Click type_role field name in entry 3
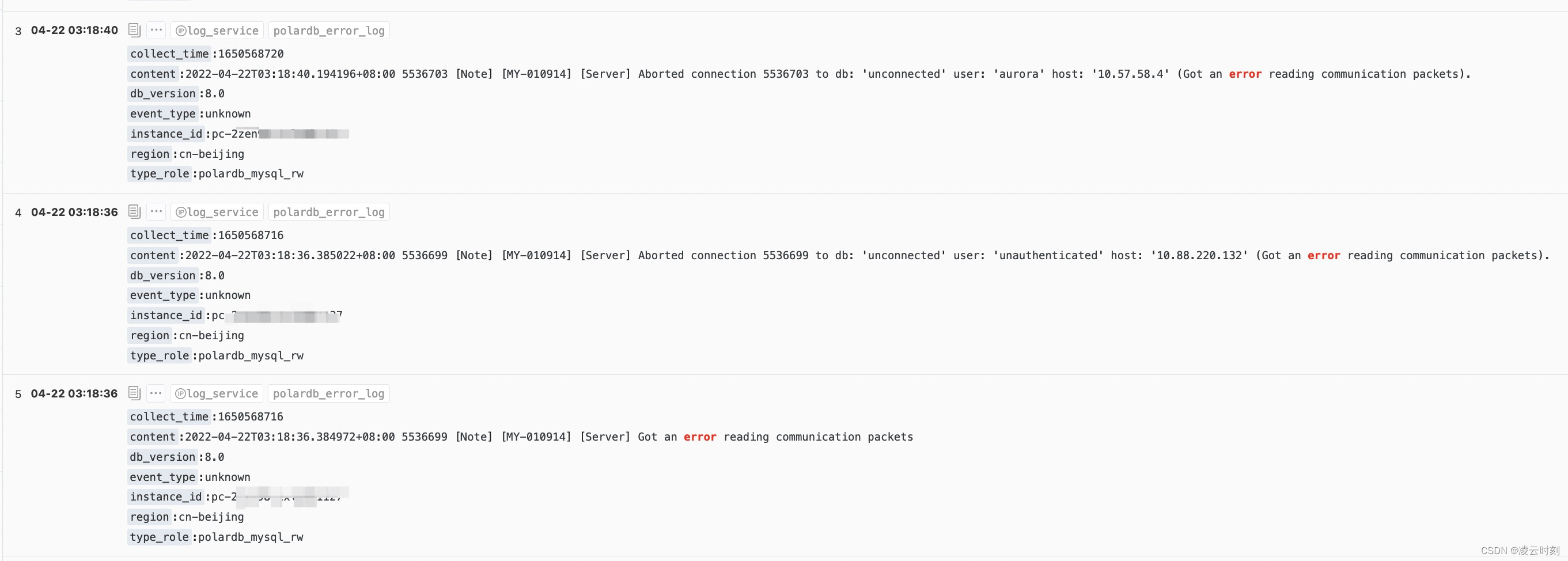1568x561 pixels. (160, 173)
